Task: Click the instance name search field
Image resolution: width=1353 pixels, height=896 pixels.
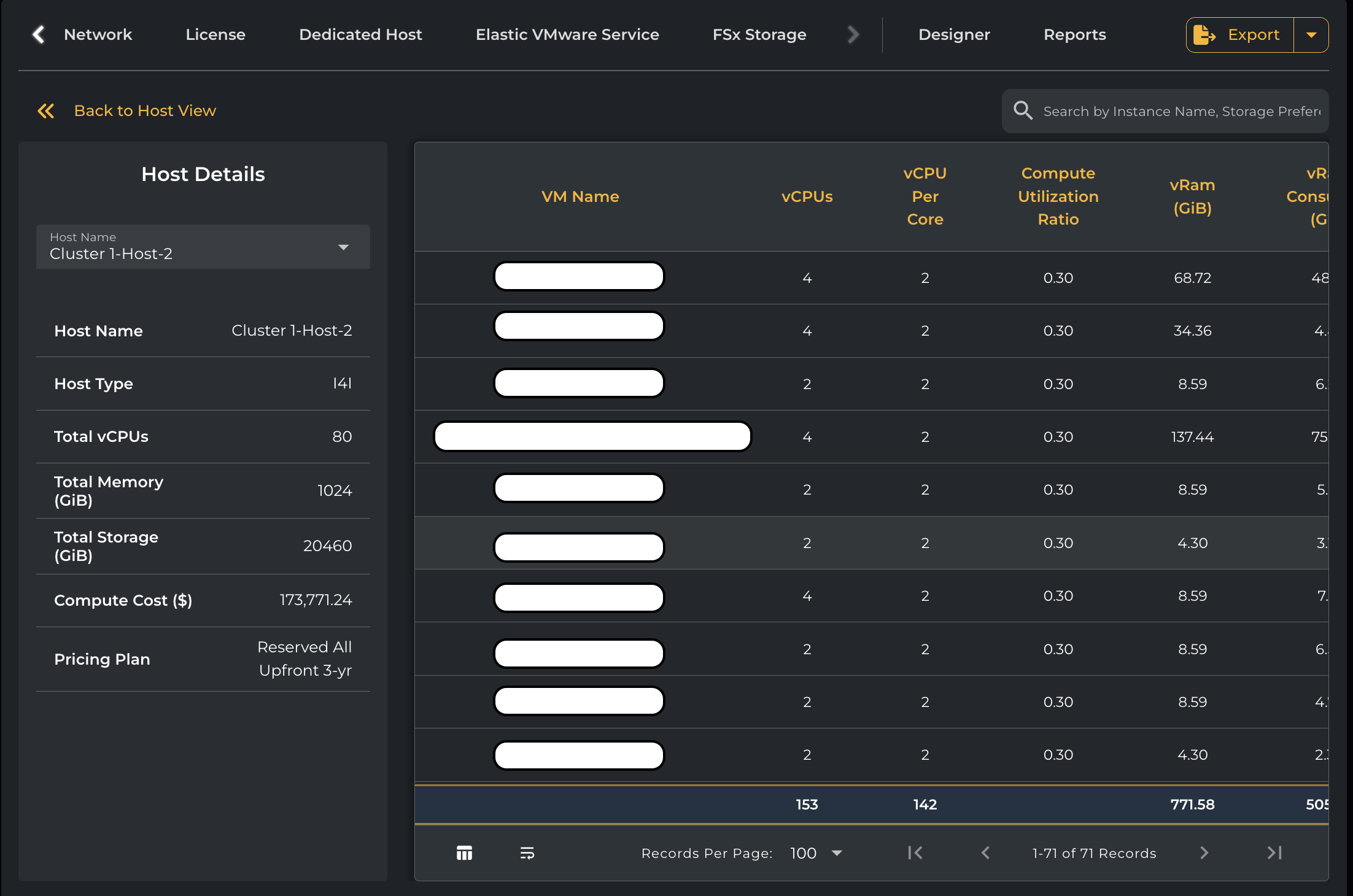Action: click(x=1182, y=111)
